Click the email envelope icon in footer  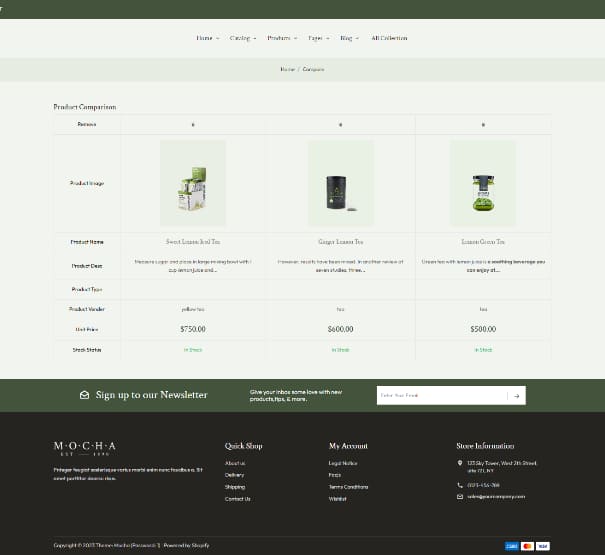click(x=460, y=496)
